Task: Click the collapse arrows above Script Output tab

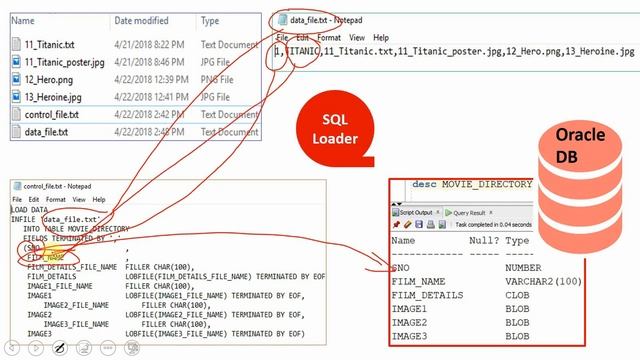Action: click(397, 204)
